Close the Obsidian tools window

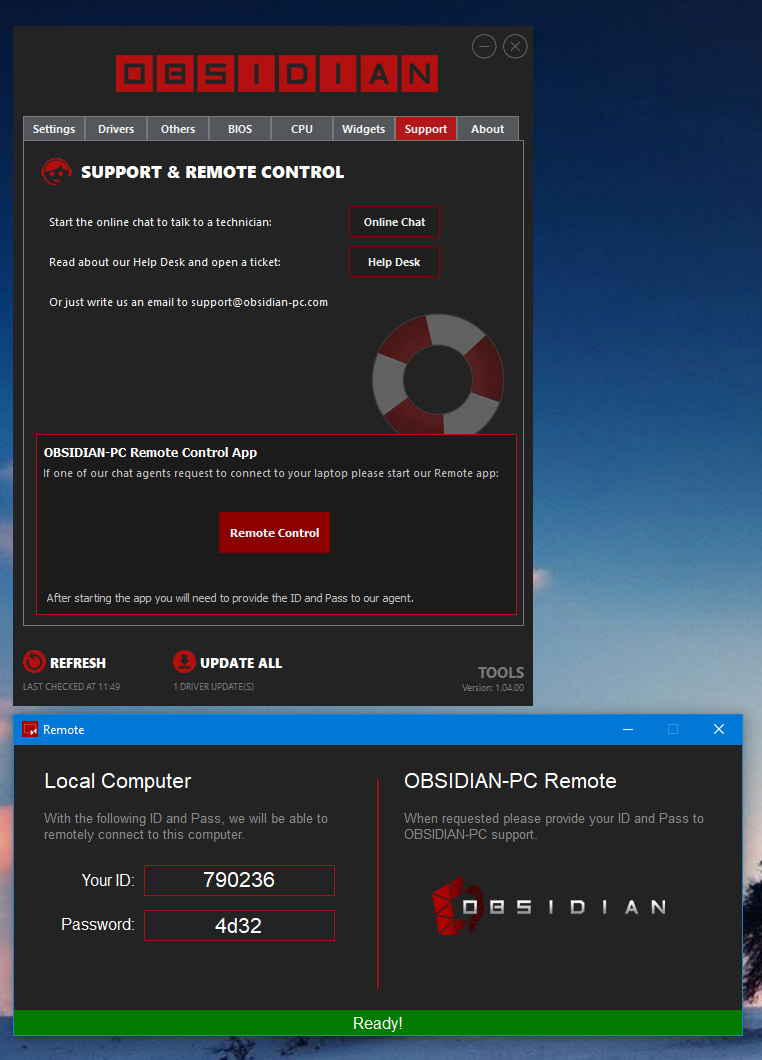pos(515,46)
